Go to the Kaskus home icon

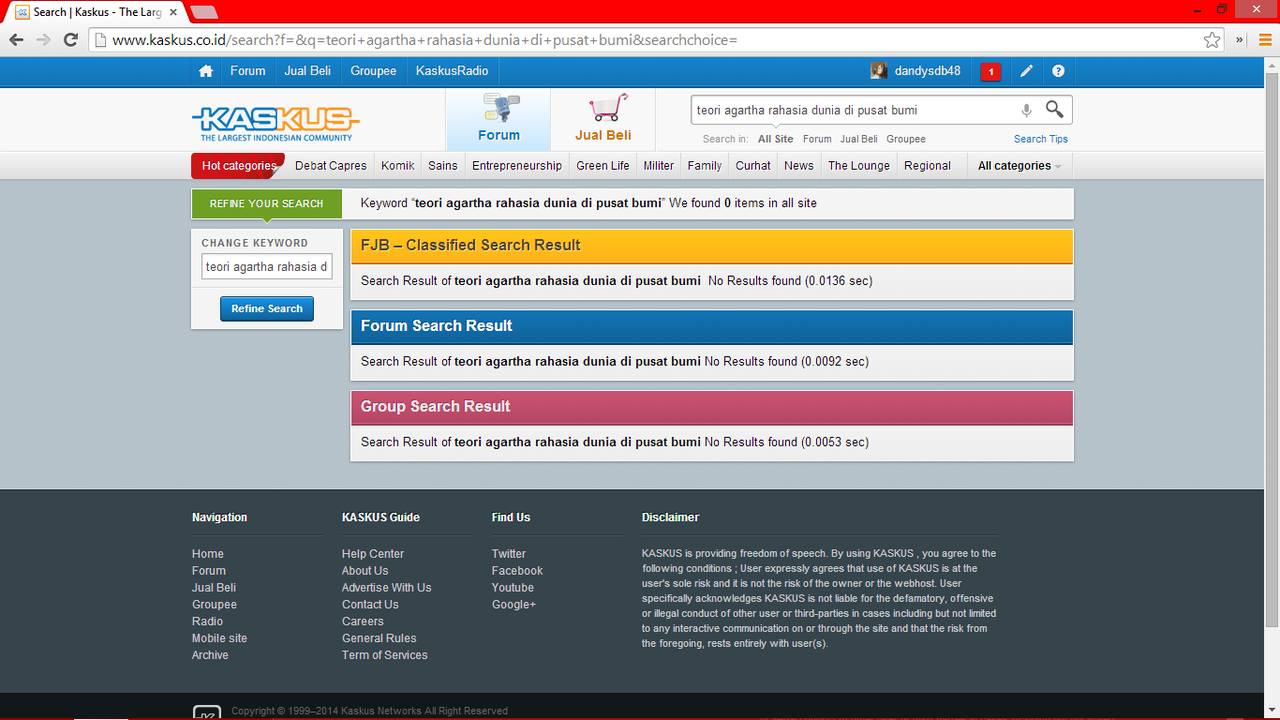pyautogui.click(x=206, y=71)
